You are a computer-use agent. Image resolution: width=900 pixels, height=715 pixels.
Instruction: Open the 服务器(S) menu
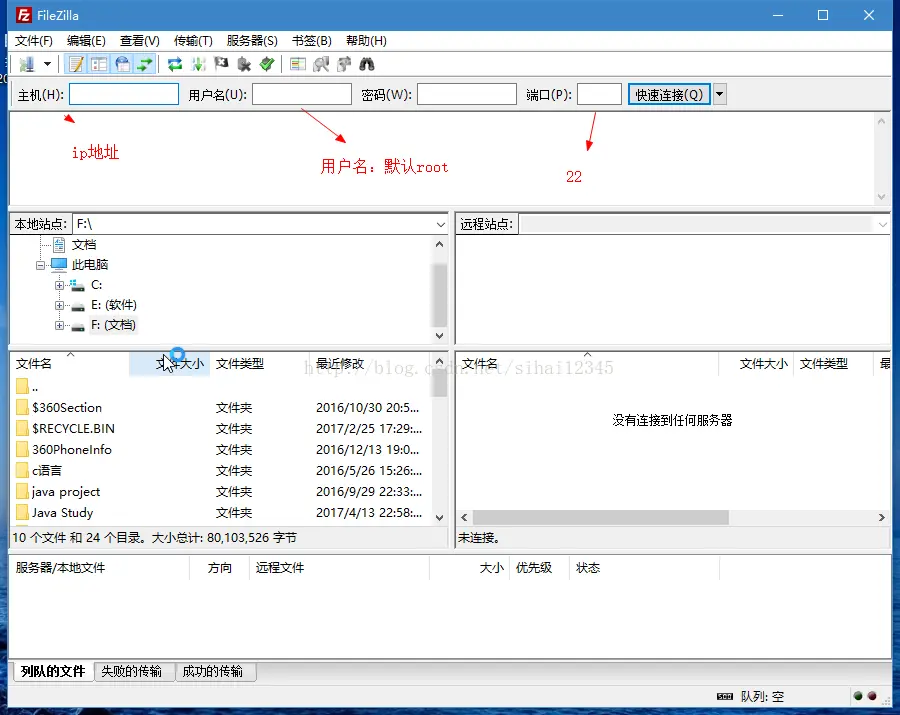click(x=252, y=41)
